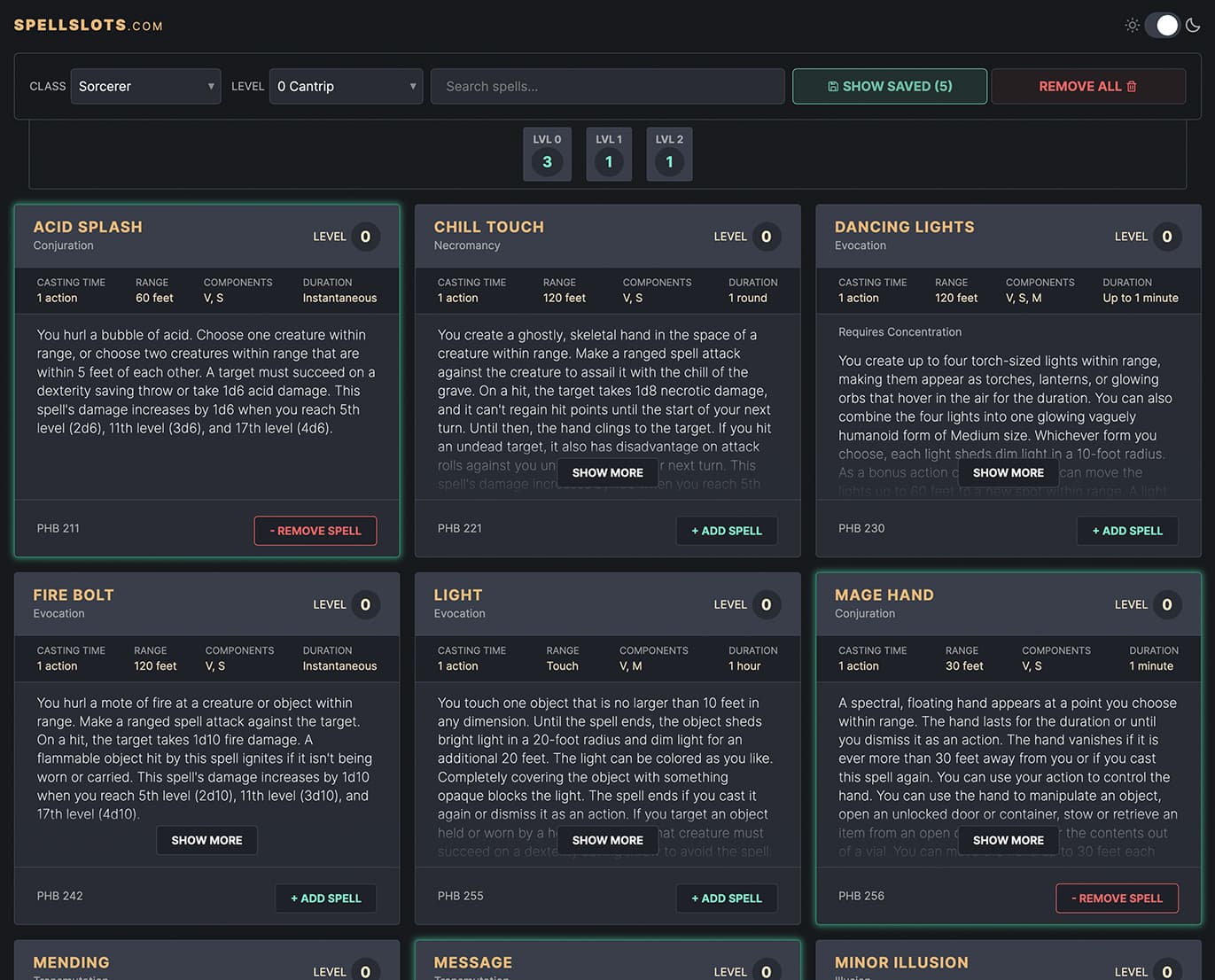Expand Mage Hand with Show More
The height and width of the screenshot is (980, 1215).
[x=1007, y=840]
